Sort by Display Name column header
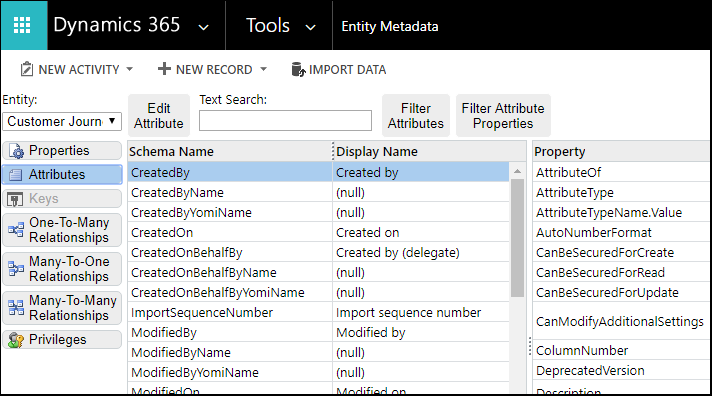 tap(430, 151)
